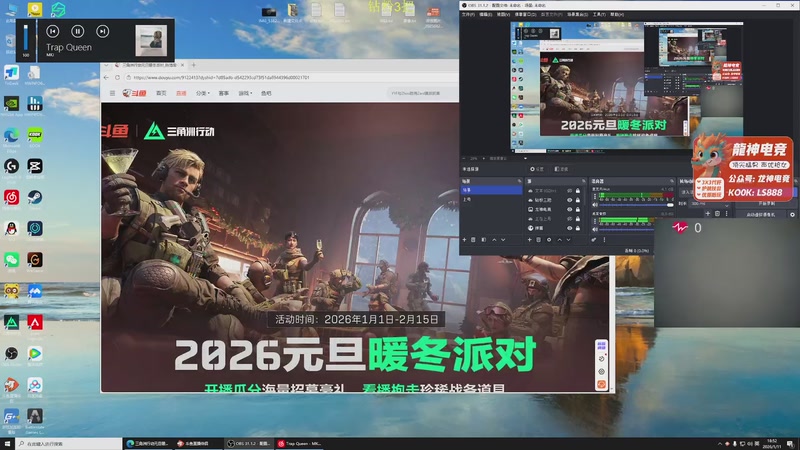Move the selected scene down
This screenshot has width=800, height=450.
point(503,240)
